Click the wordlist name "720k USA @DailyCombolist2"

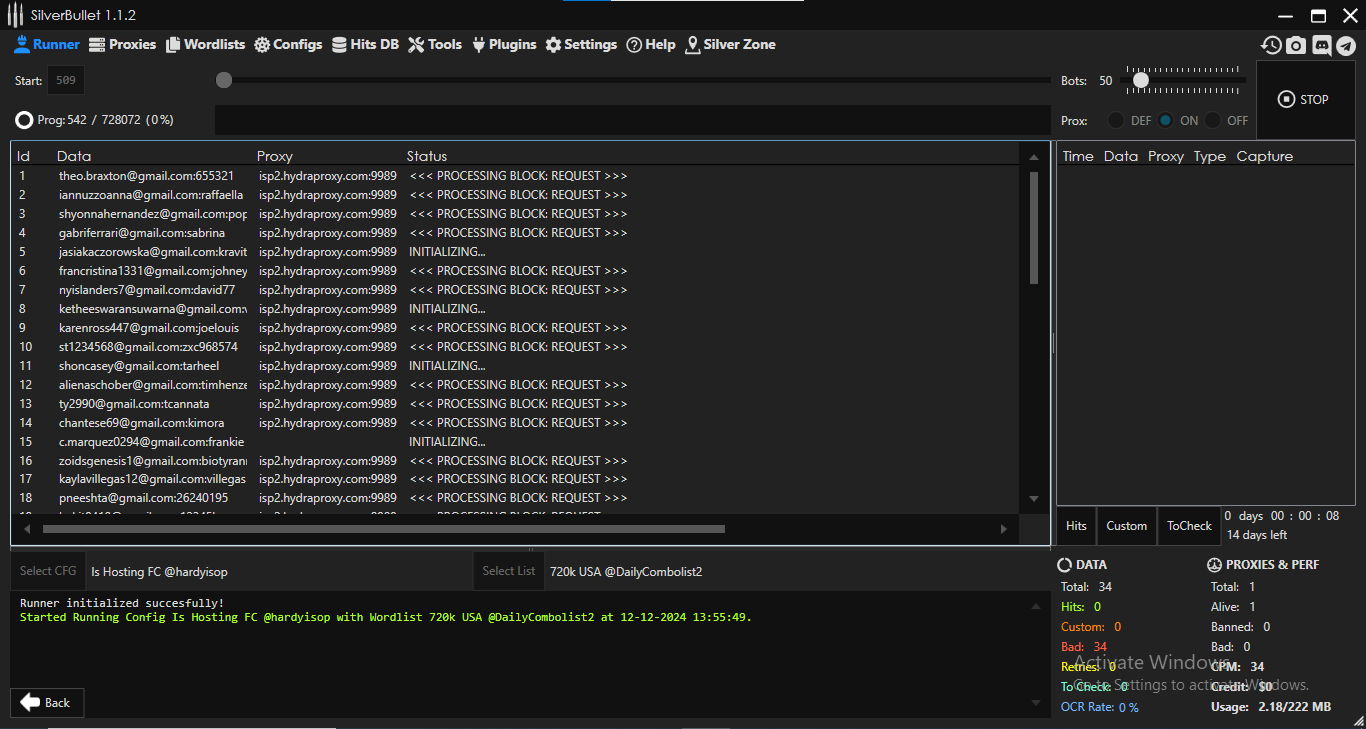(626, 572)
